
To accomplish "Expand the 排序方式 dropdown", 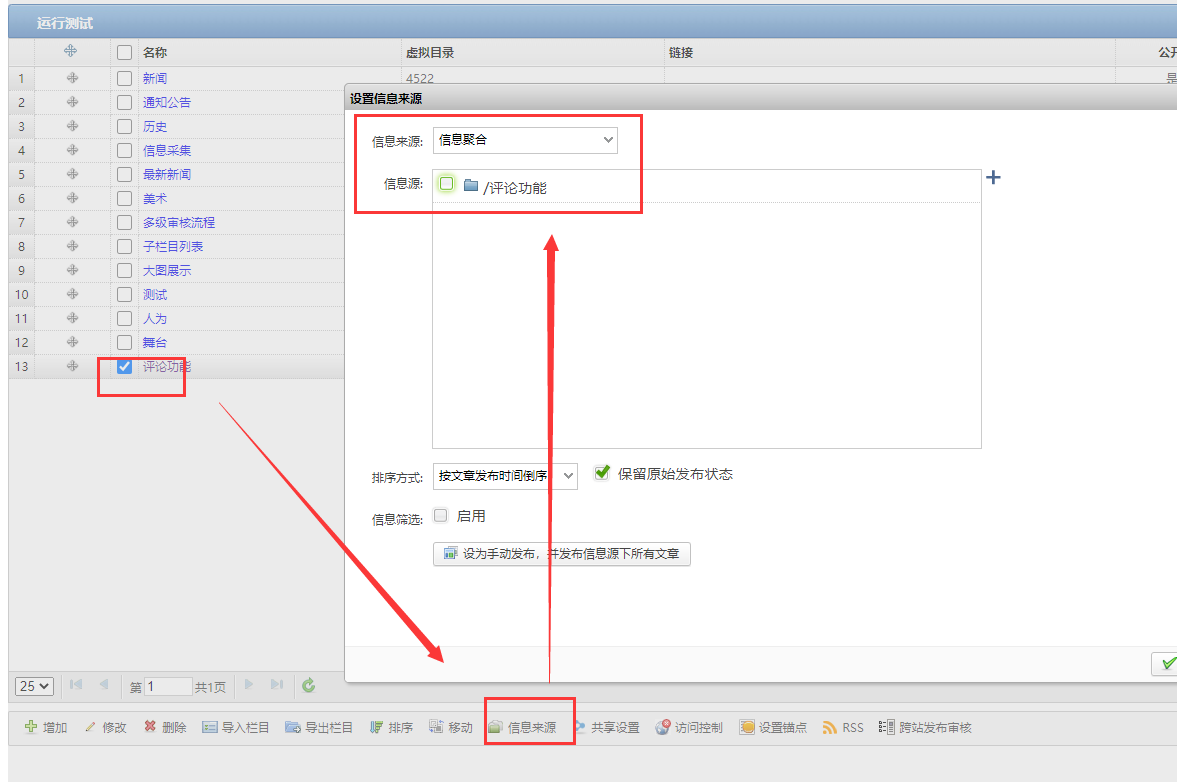I will [505, 476].
